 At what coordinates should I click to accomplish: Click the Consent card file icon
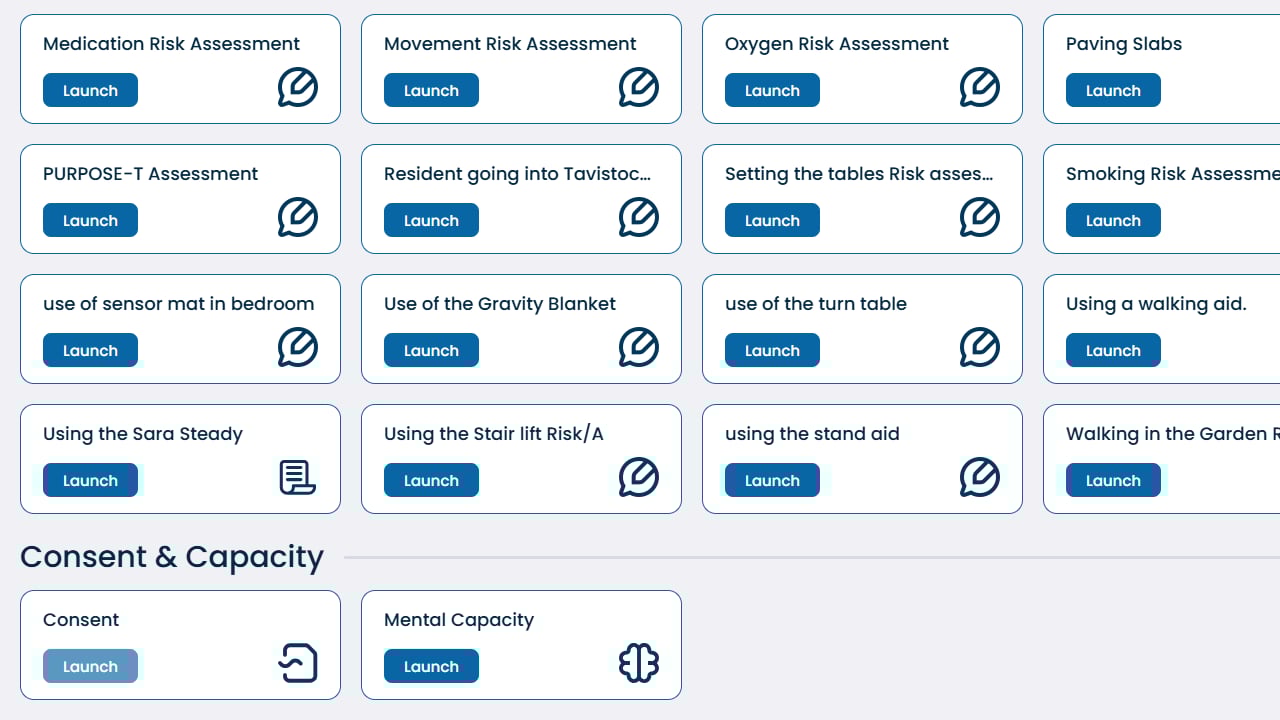click(x=298, y=663)
